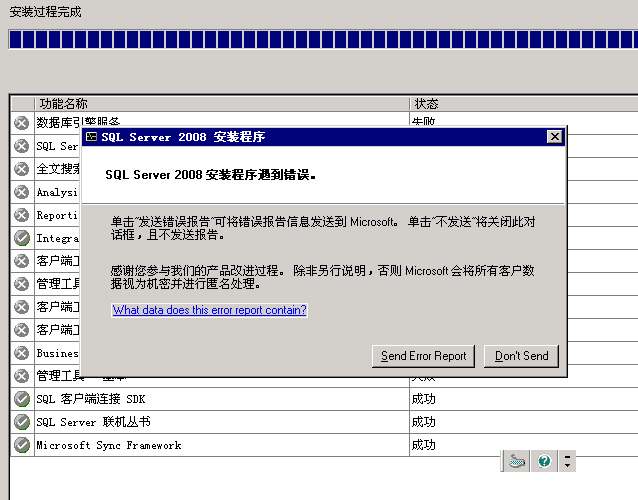638x500 pixels.
Task: Click 成功 status for SQL 客户端连接 SDK
Action: (x=424, y=399)
